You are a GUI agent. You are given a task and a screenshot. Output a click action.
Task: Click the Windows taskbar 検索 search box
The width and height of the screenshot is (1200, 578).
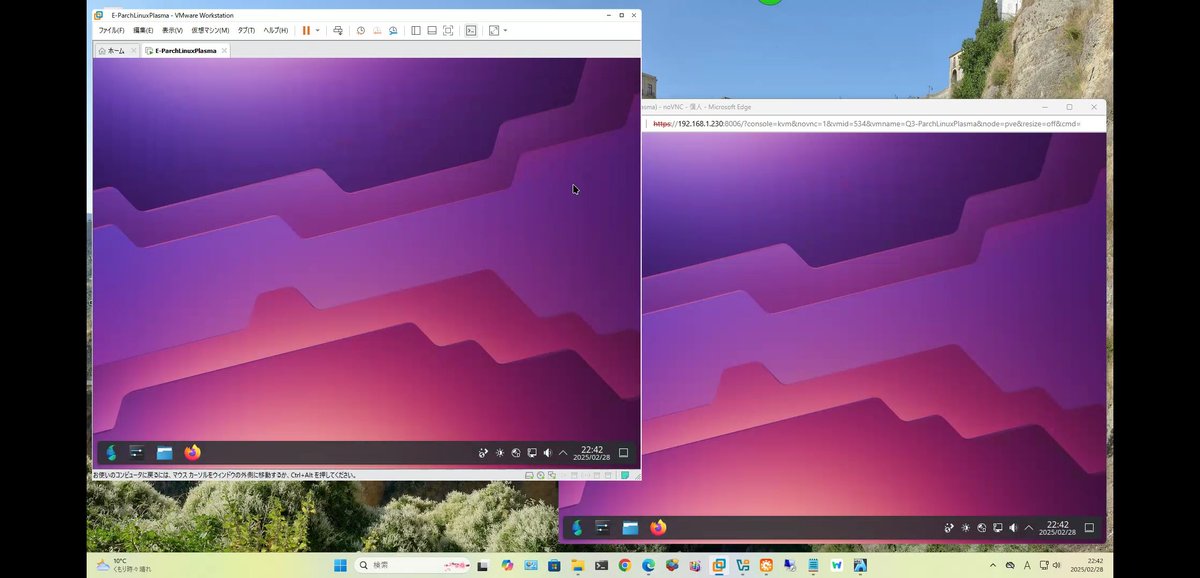pyautogui.click(x=413, y=565)
